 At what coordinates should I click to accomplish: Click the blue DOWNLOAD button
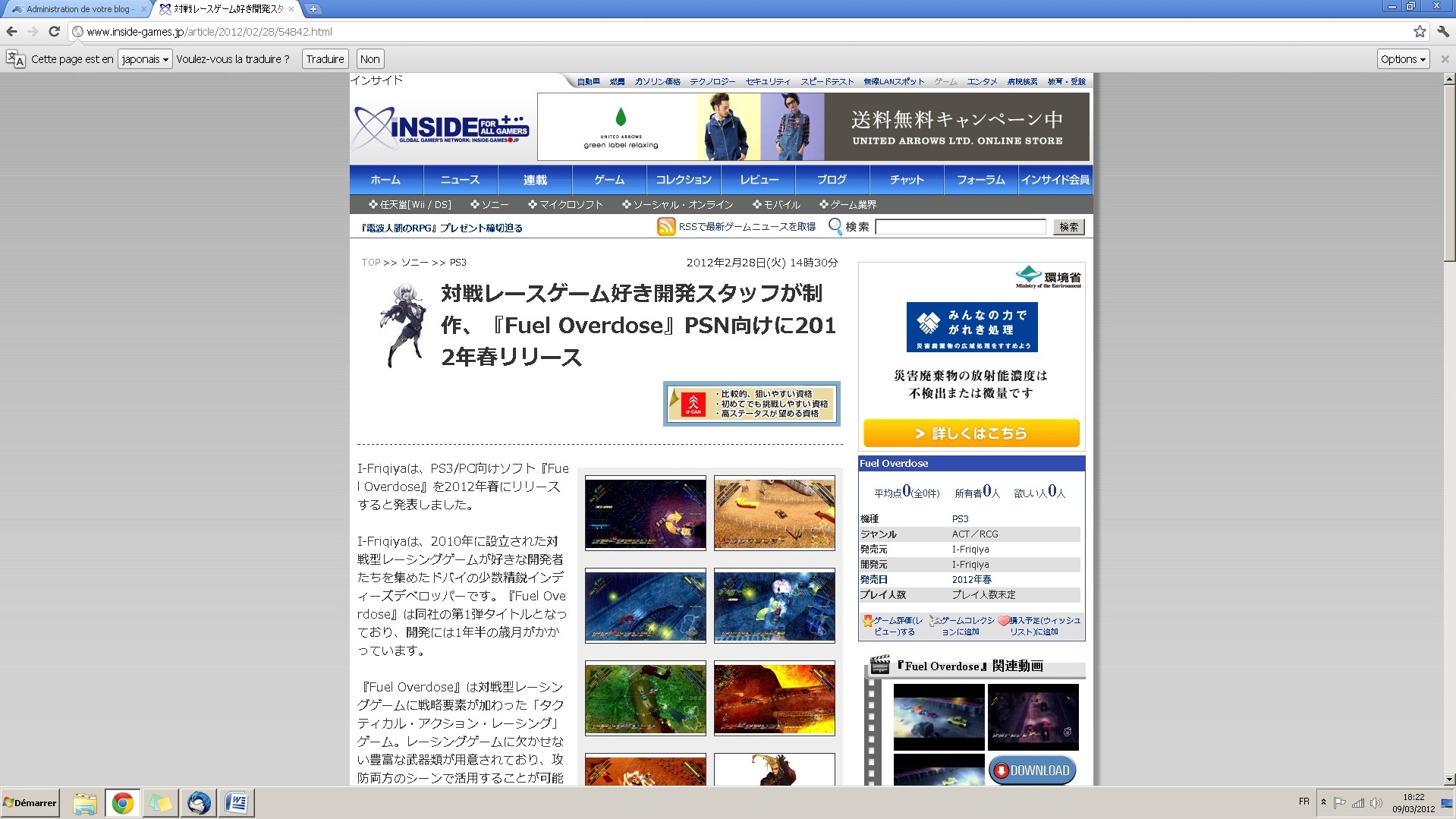[x=1032, y=770]
